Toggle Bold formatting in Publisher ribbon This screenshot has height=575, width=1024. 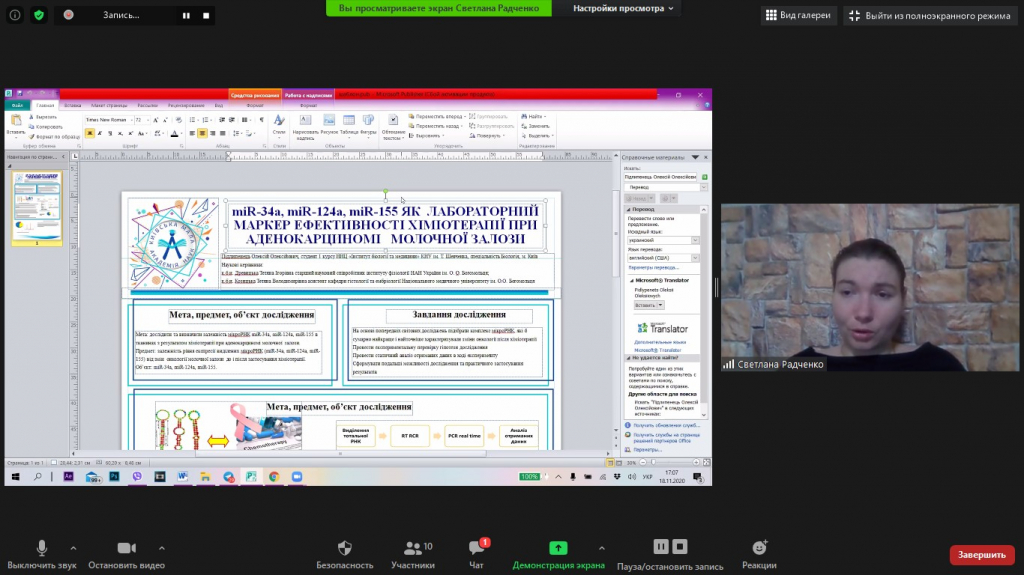(89, 133)
